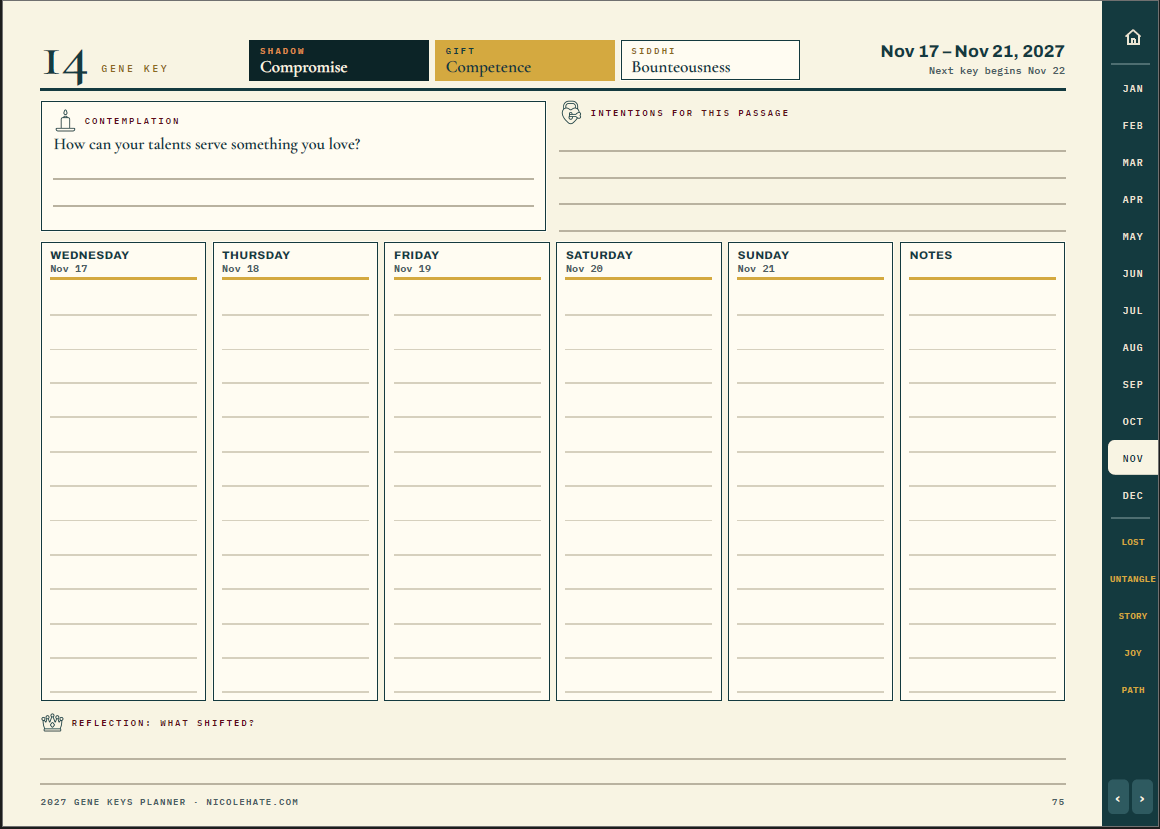Click page number 75
The image size is (1160, 829).
[x=1058, y=802]
